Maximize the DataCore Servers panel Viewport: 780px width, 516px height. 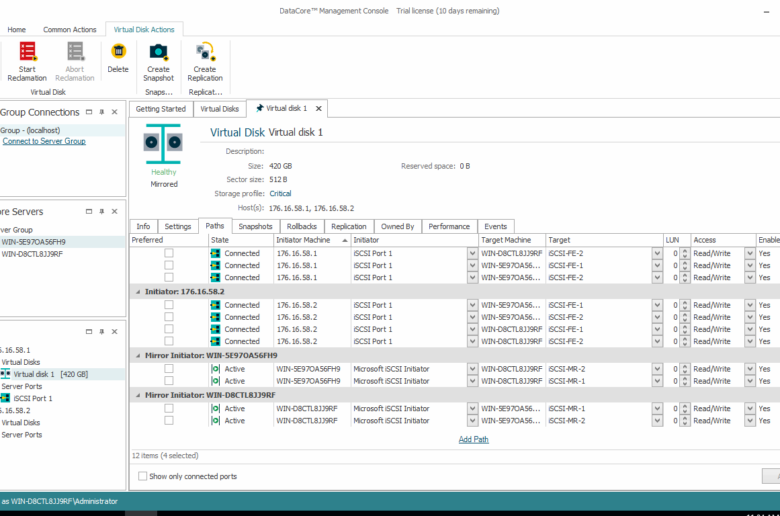tap(89, 211)
